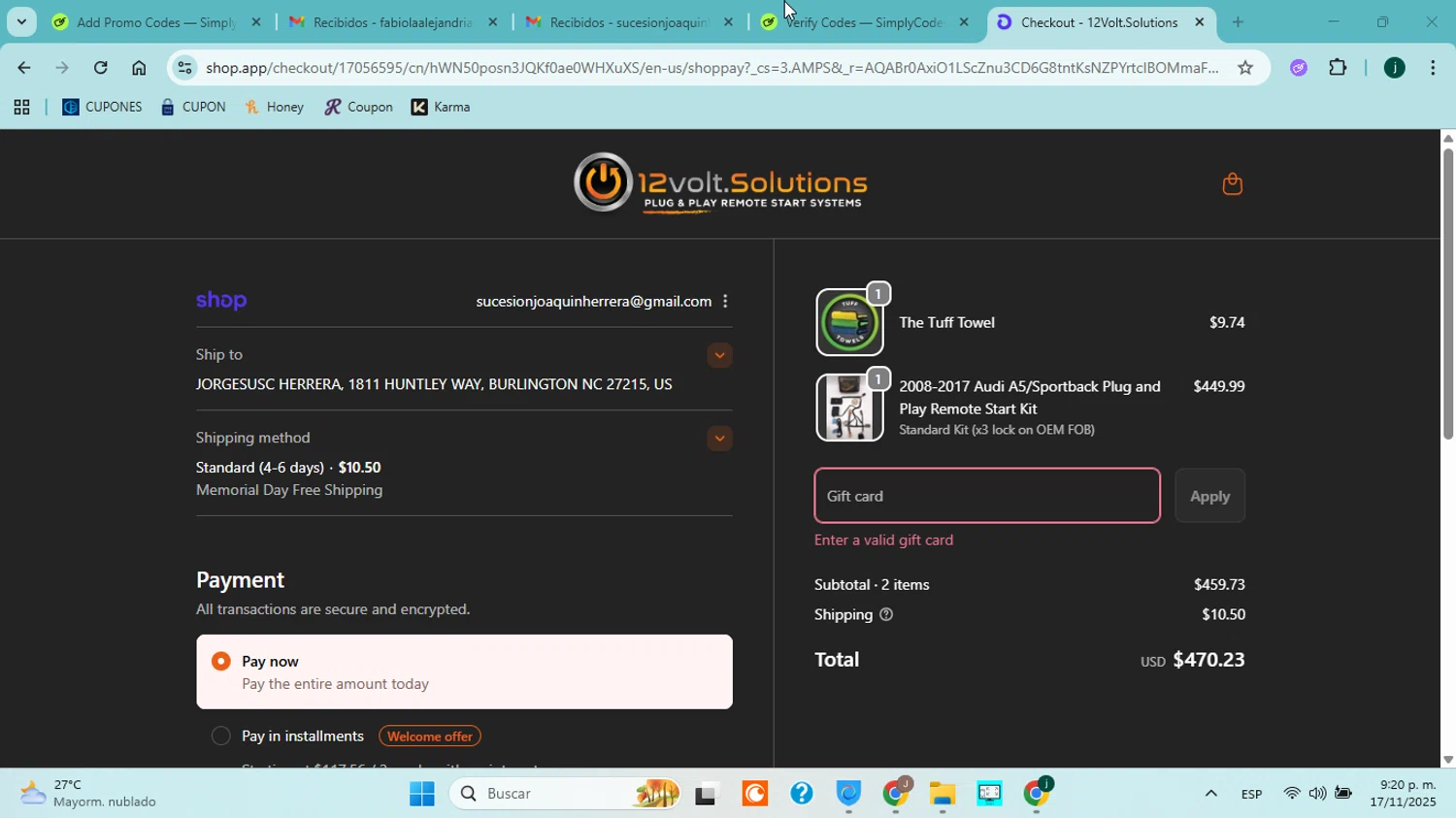Reload the checkout page
This screenshot has height=818, width=1456.
pos(101,68)
